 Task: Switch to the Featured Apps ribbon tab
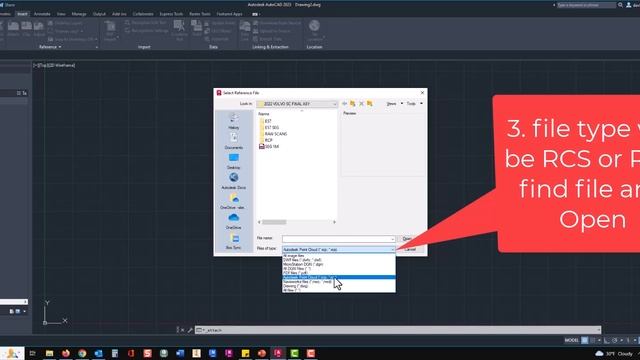(x=229, y=14)
